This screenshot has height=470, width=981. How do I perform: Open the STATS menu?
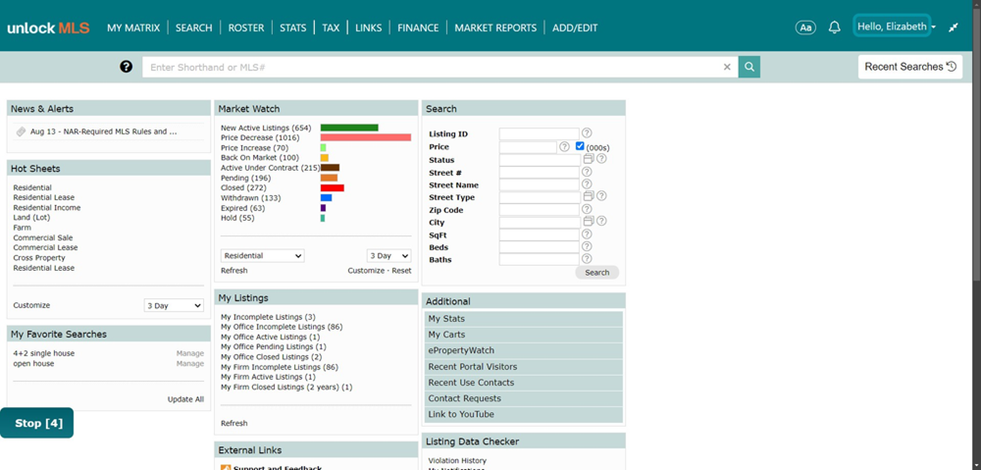(x=293, y=28)
